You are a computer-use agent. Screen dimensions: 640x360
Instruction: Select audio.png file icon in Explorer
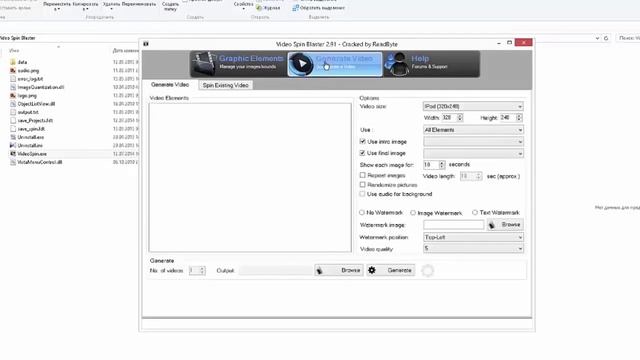13,71
